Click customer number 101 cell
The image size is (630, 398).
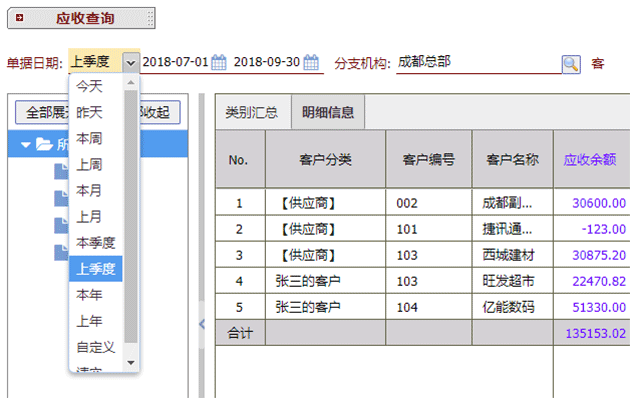(429, 229)
